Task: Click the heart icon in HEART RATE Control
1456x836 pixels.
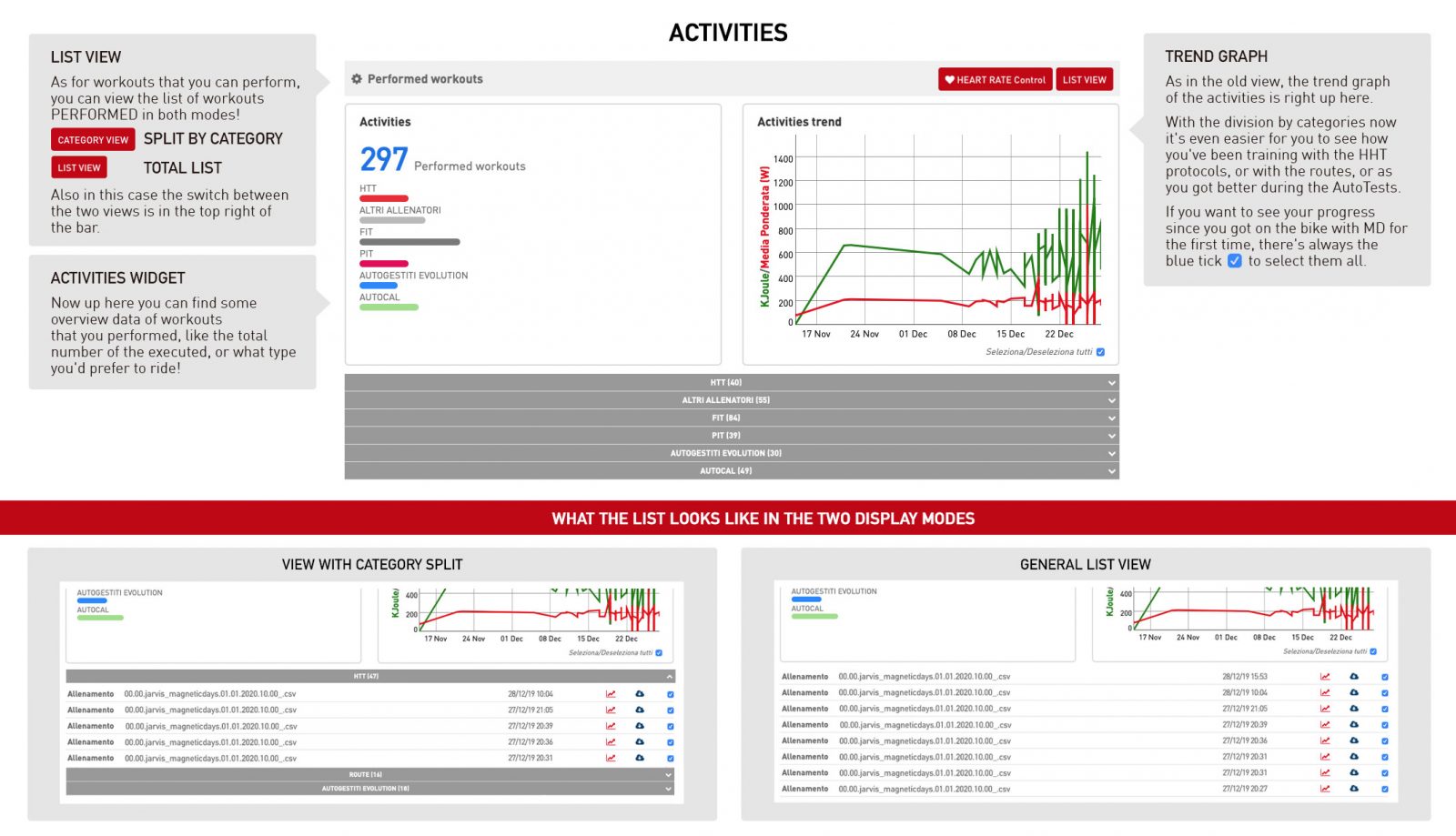Action: coord(950,79)
